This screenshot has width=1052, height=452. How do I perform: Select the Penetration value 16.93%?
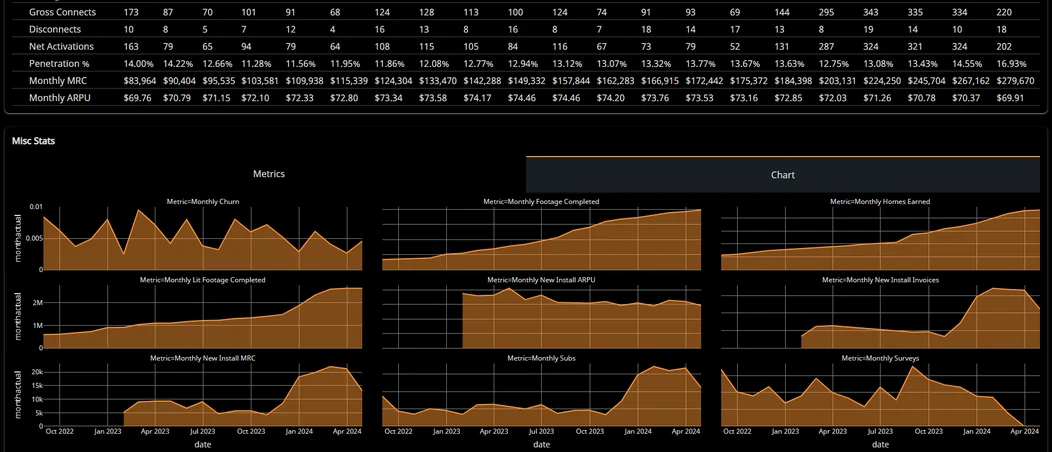(1010, 63)
